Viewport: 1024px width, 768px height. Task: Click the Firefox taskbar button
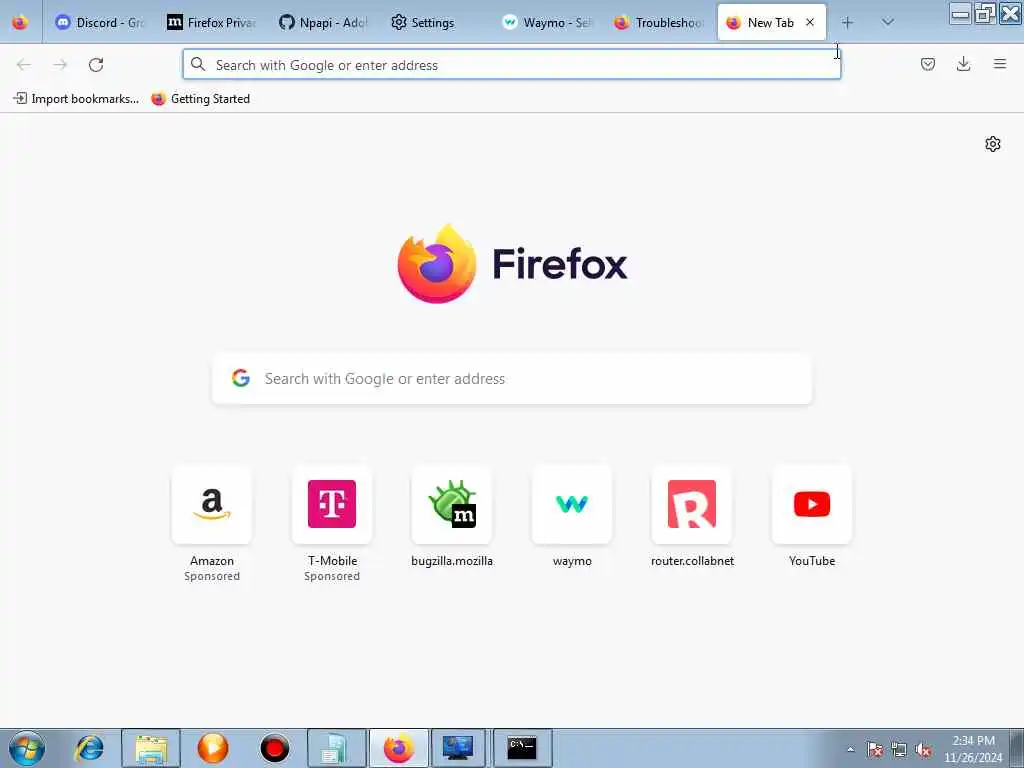(398, 748)
